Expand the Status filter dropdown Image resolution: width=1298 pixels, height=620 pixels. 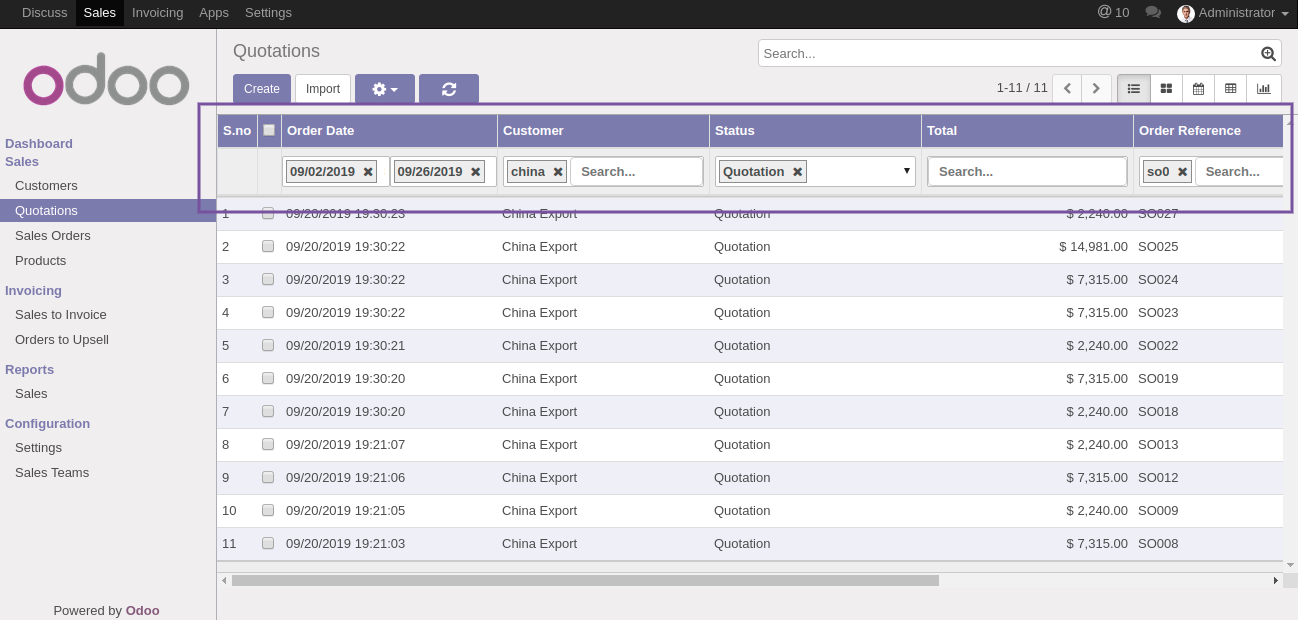pos(906,171)
